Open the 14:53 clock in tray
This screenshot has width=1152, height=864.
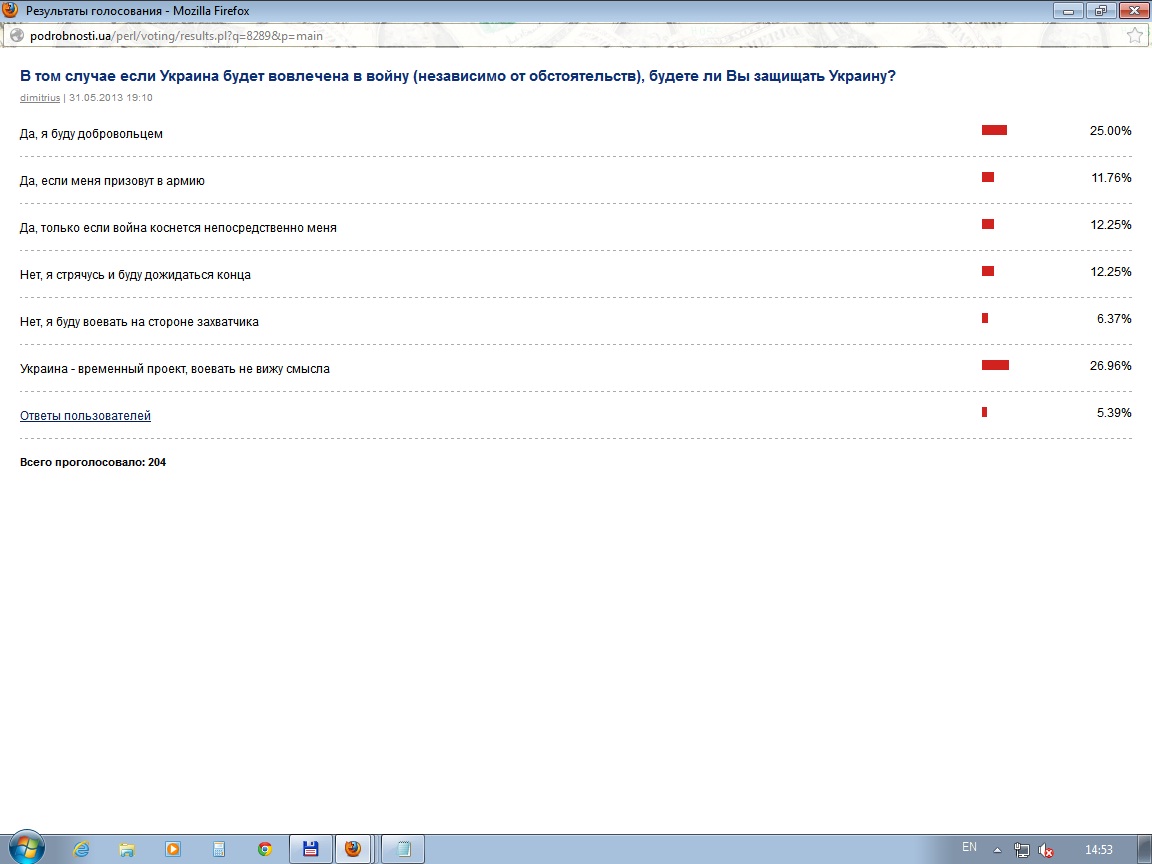point(1098,850)
